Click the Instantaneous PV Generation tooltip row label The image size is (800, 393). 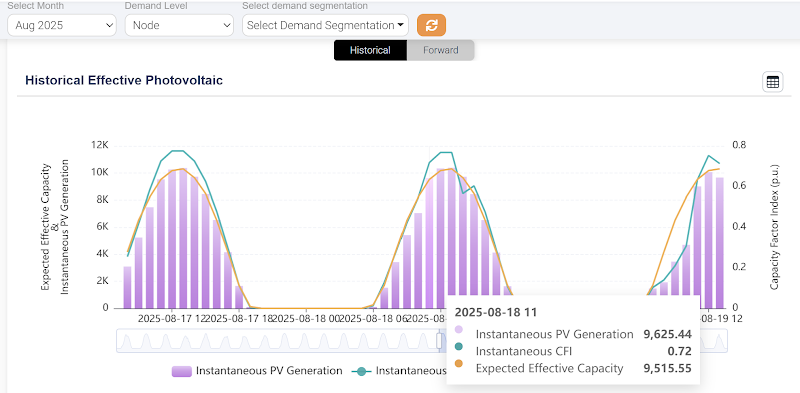(x=555, y=334)
